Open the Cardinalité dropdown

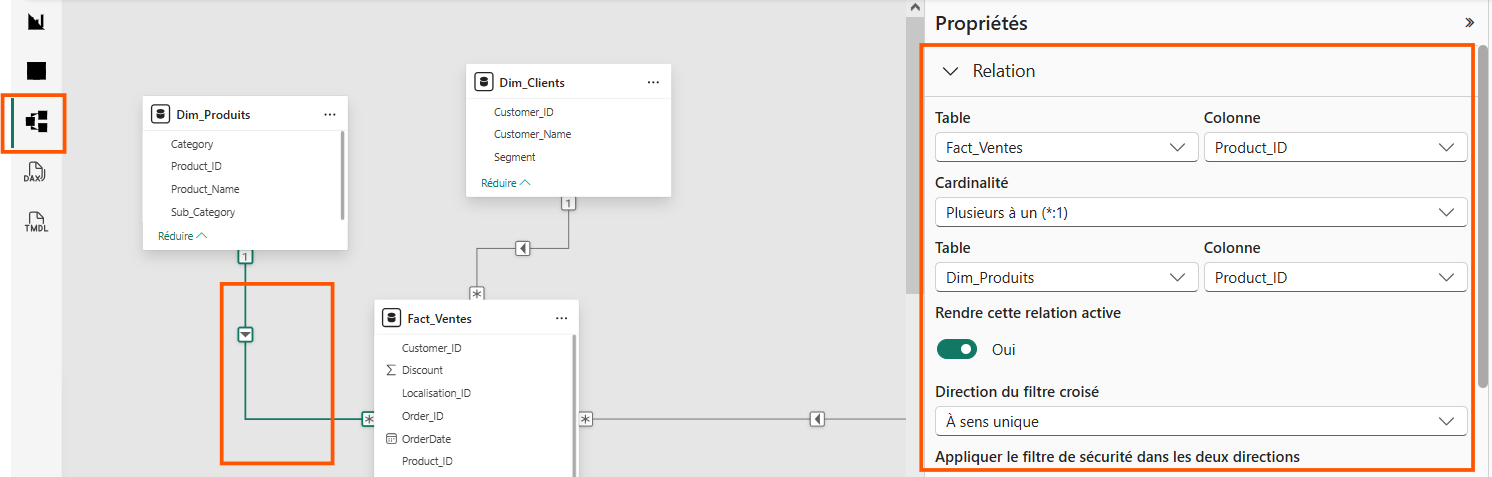(1201, 212)
